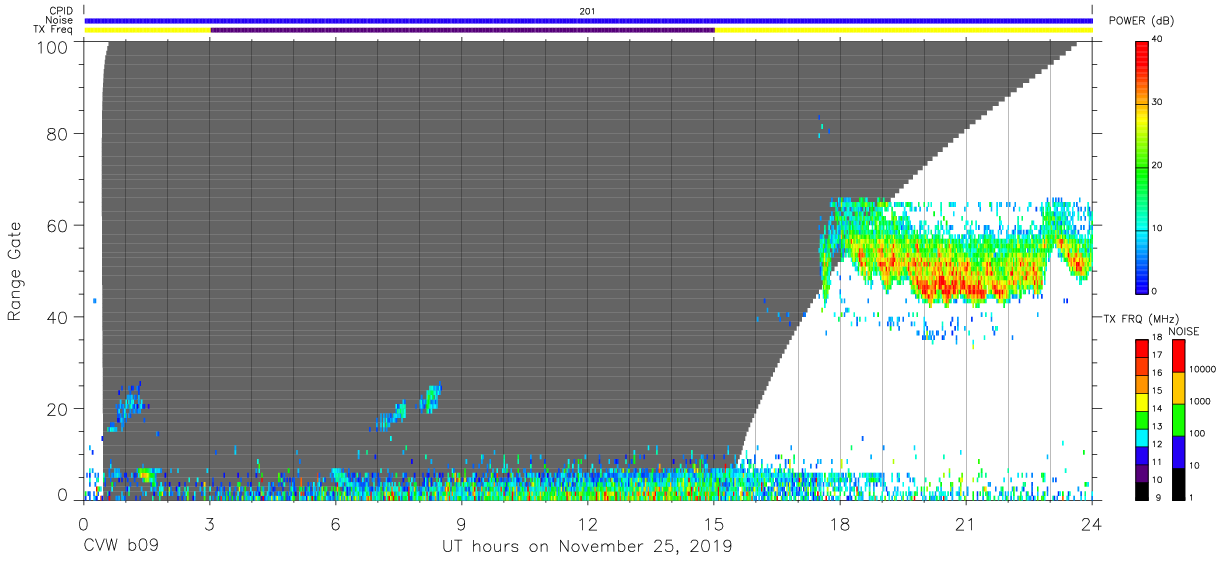1228x567 pixels.
Task: Click the CPID value 201
Action: (587, 11)
